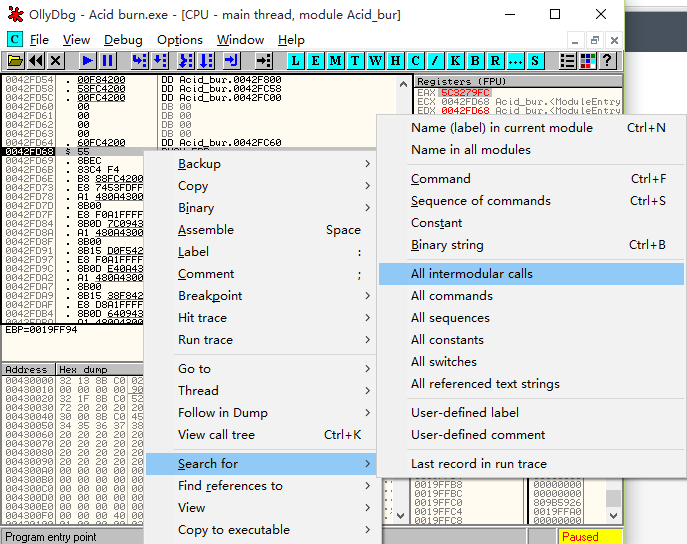
Task: Select Last record in run trace
Action: click(x=531, y=463)
